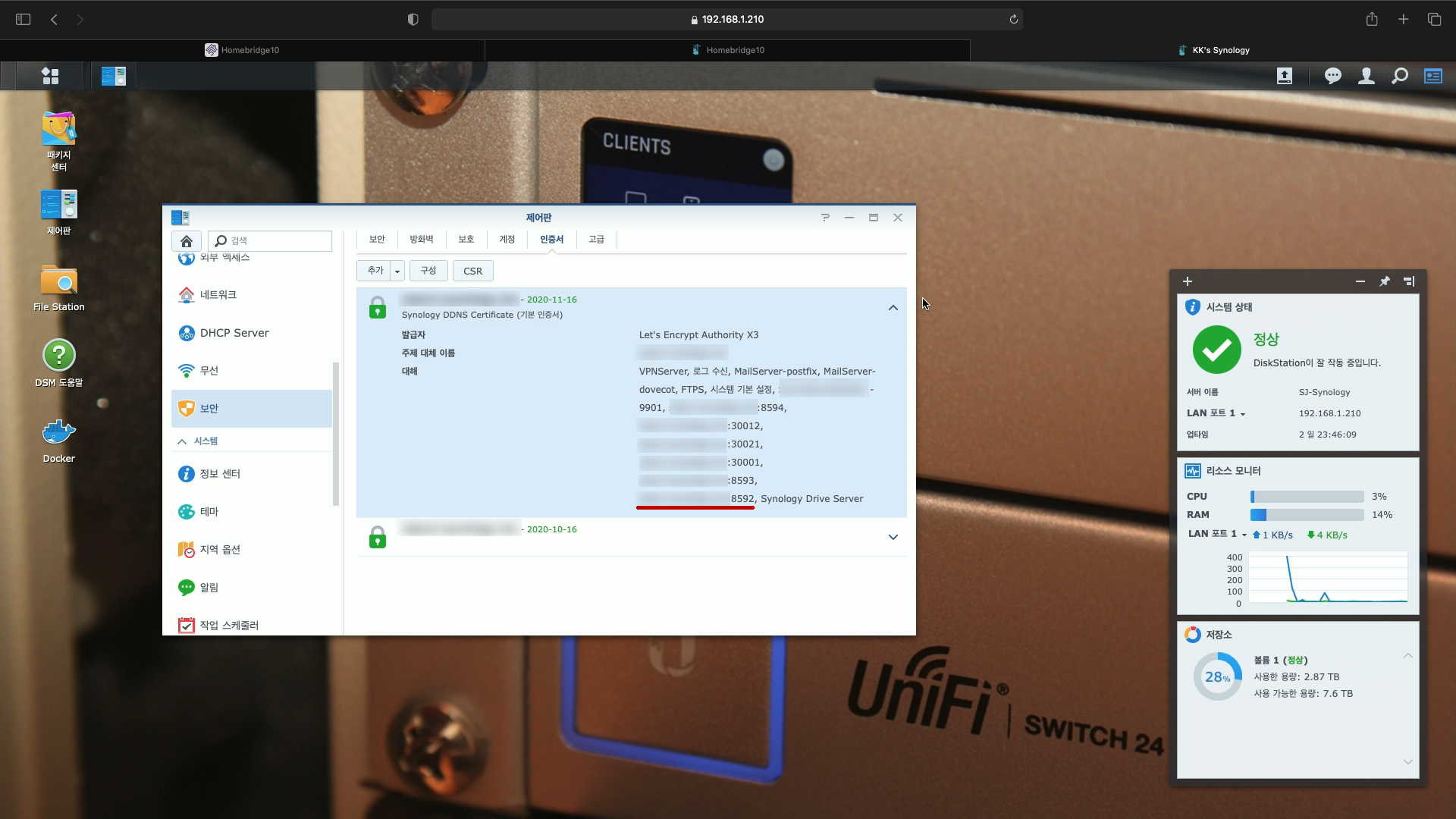This screenshot has width=1456, height=819.
Task: Click the CSR button
Action: [472, 271]
